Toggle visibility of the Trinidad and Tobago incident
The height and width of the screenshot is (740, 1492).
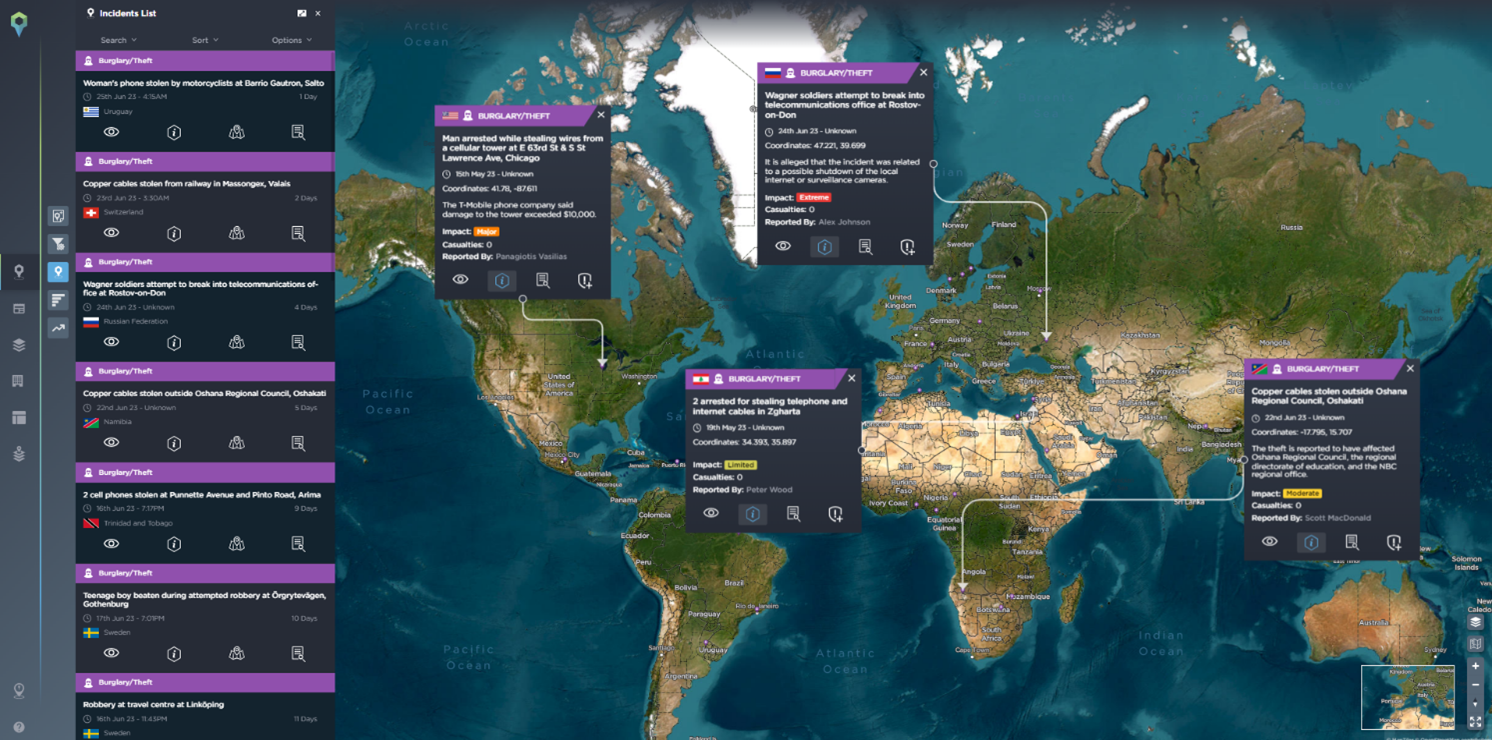point(111,544)
